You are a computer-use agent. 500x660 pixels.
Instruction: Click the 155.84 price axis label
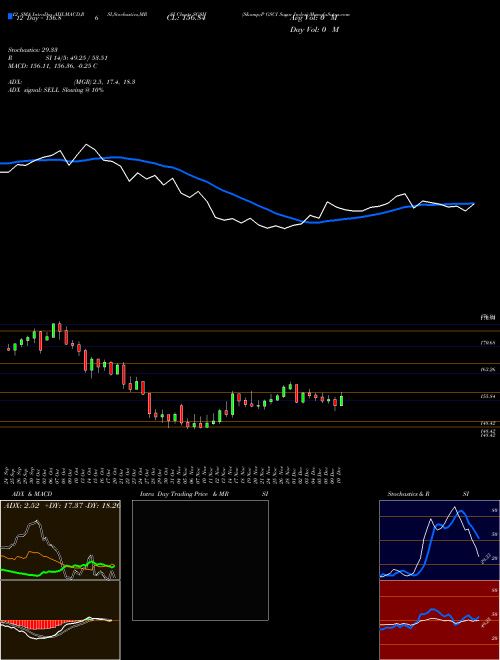click(x=489, y=397)
